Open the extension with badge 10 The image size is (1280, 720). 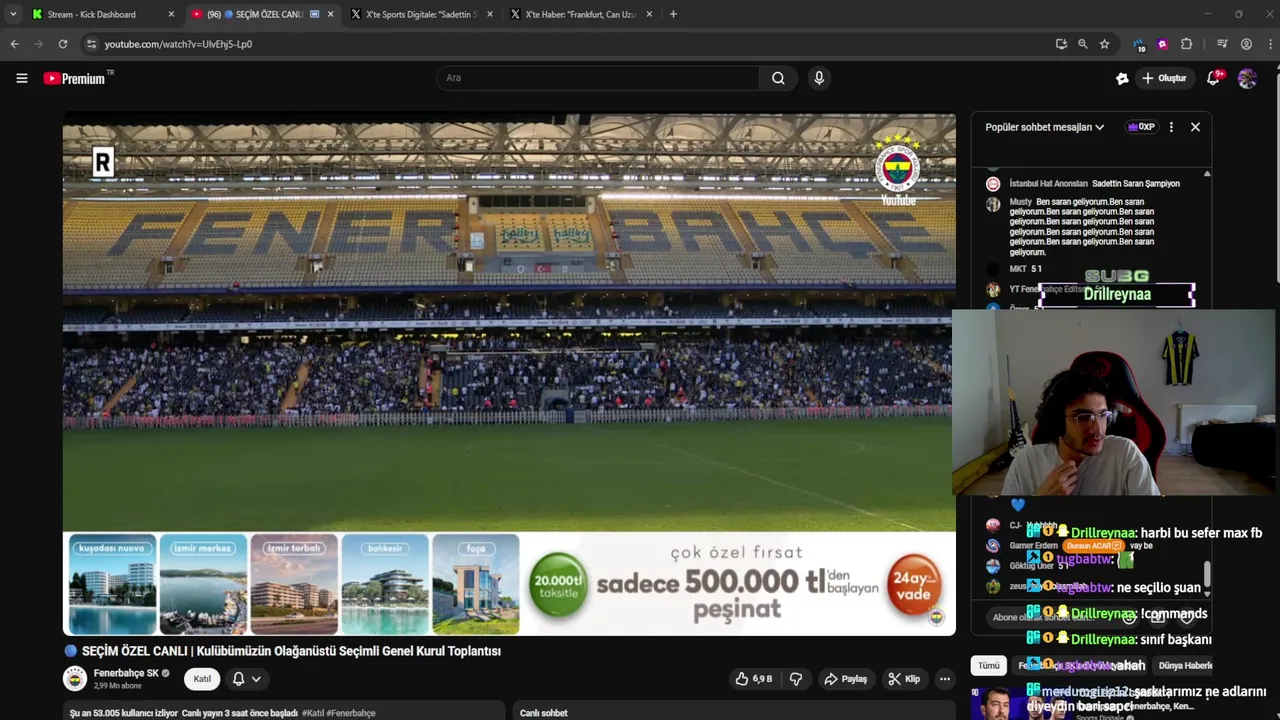pyautogui.click(x=1139, y=44)
